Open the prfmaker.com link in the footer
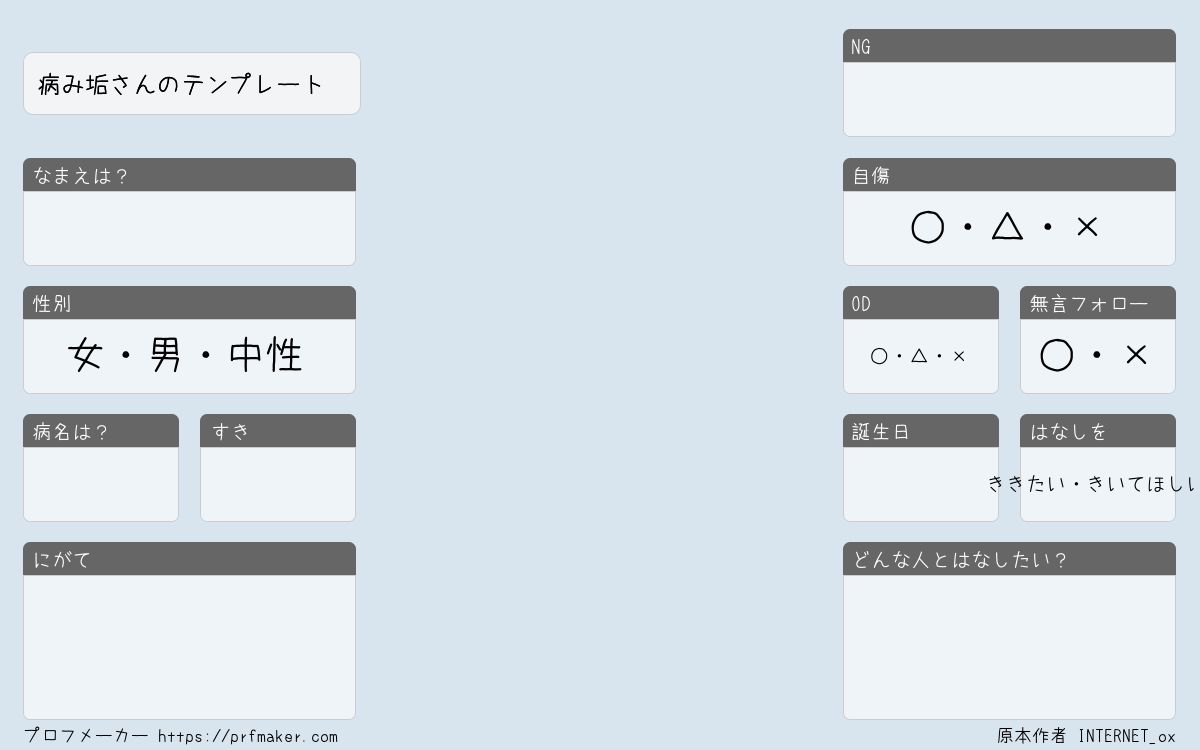Viewport: 1200px width, 750px height. coord(248,737)
